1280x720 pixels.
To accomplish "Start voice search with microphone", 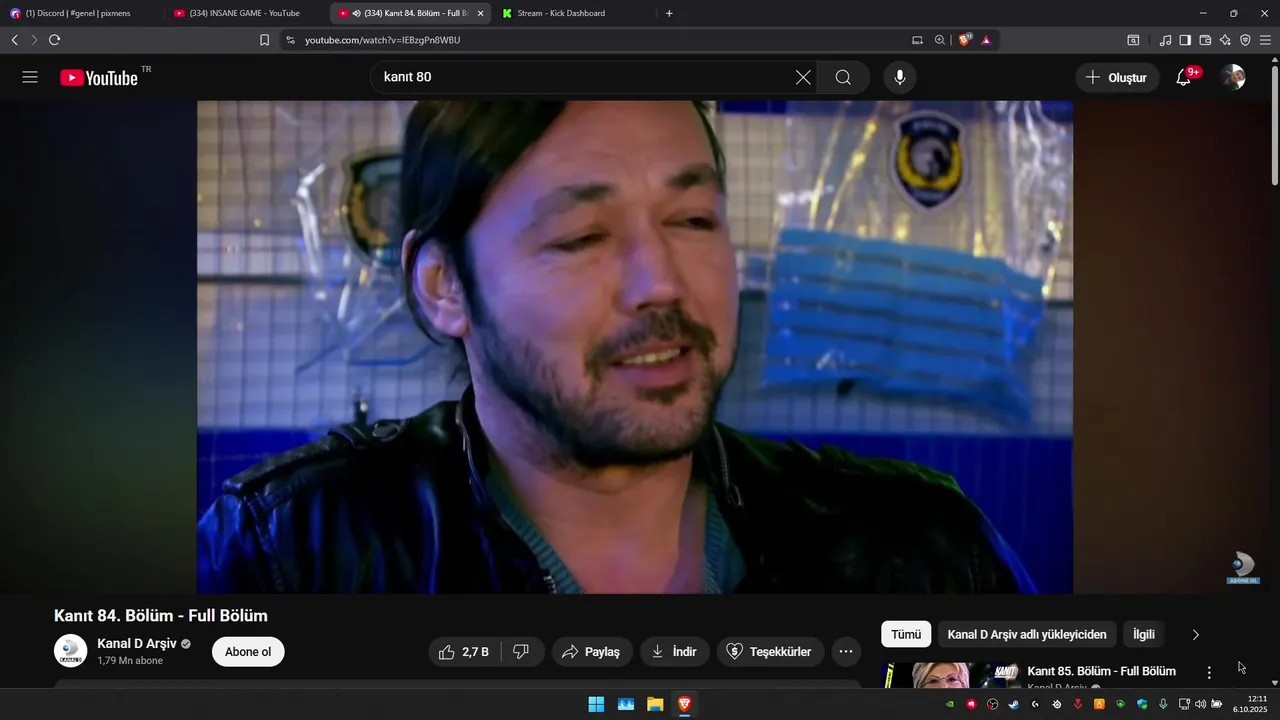I will click(x=900, y=77).
